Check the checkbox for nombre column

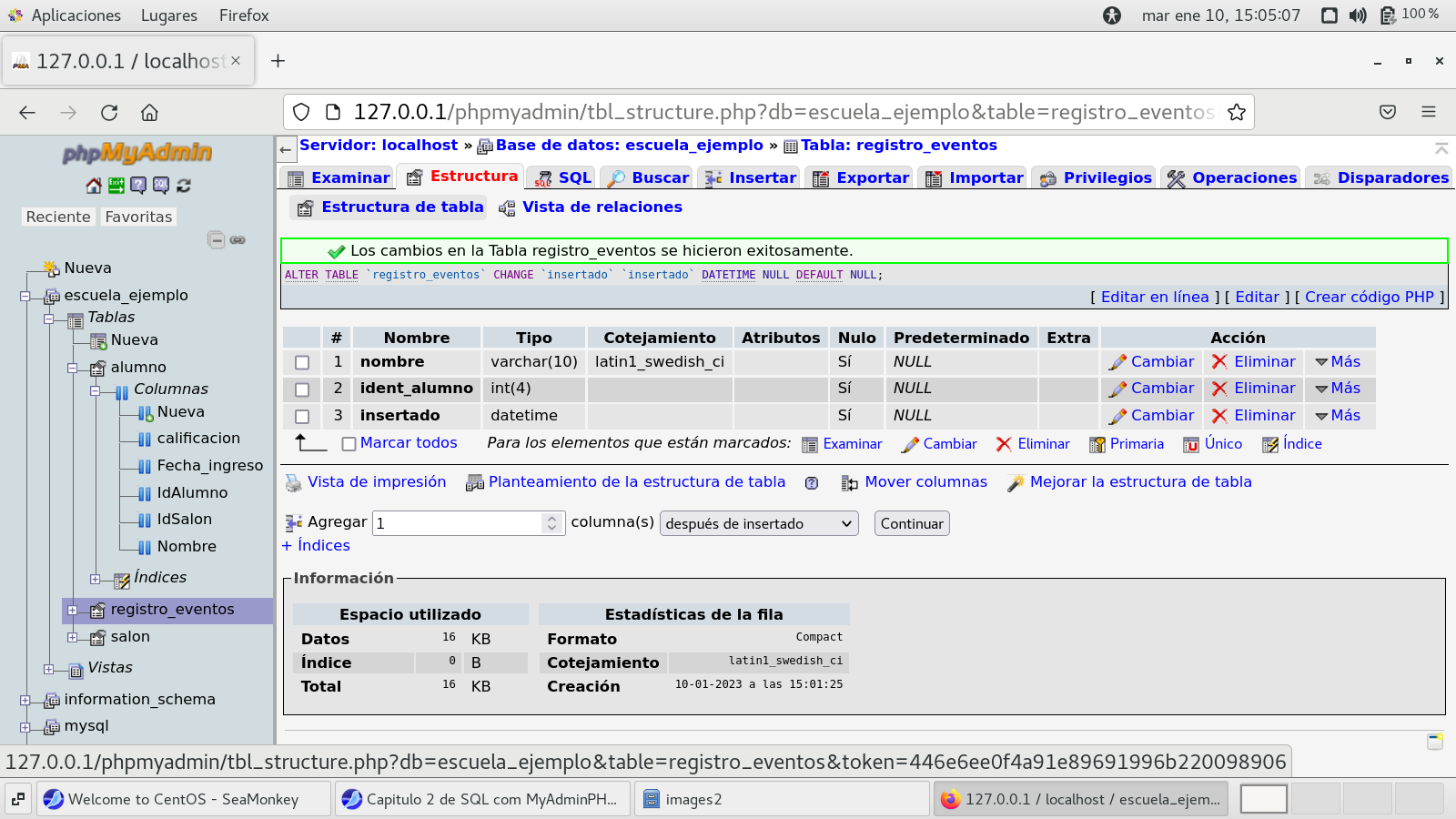302,362
